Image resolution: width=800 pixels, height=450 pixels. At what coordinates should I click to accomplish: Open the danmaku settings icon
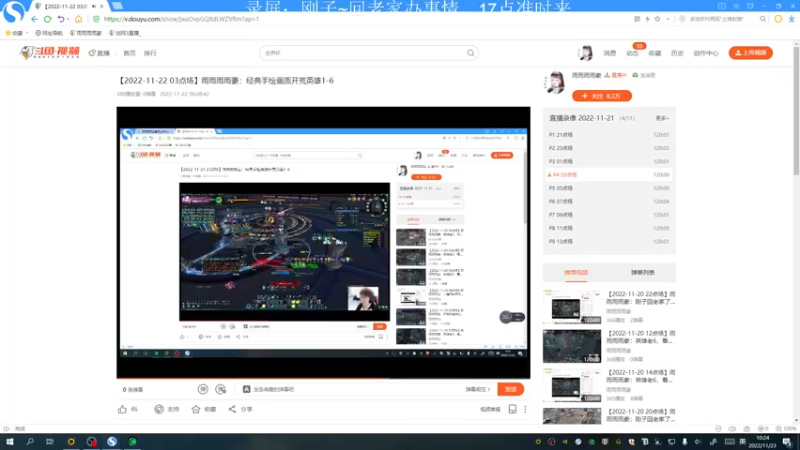pyautogui.click(x=220, y=389)
